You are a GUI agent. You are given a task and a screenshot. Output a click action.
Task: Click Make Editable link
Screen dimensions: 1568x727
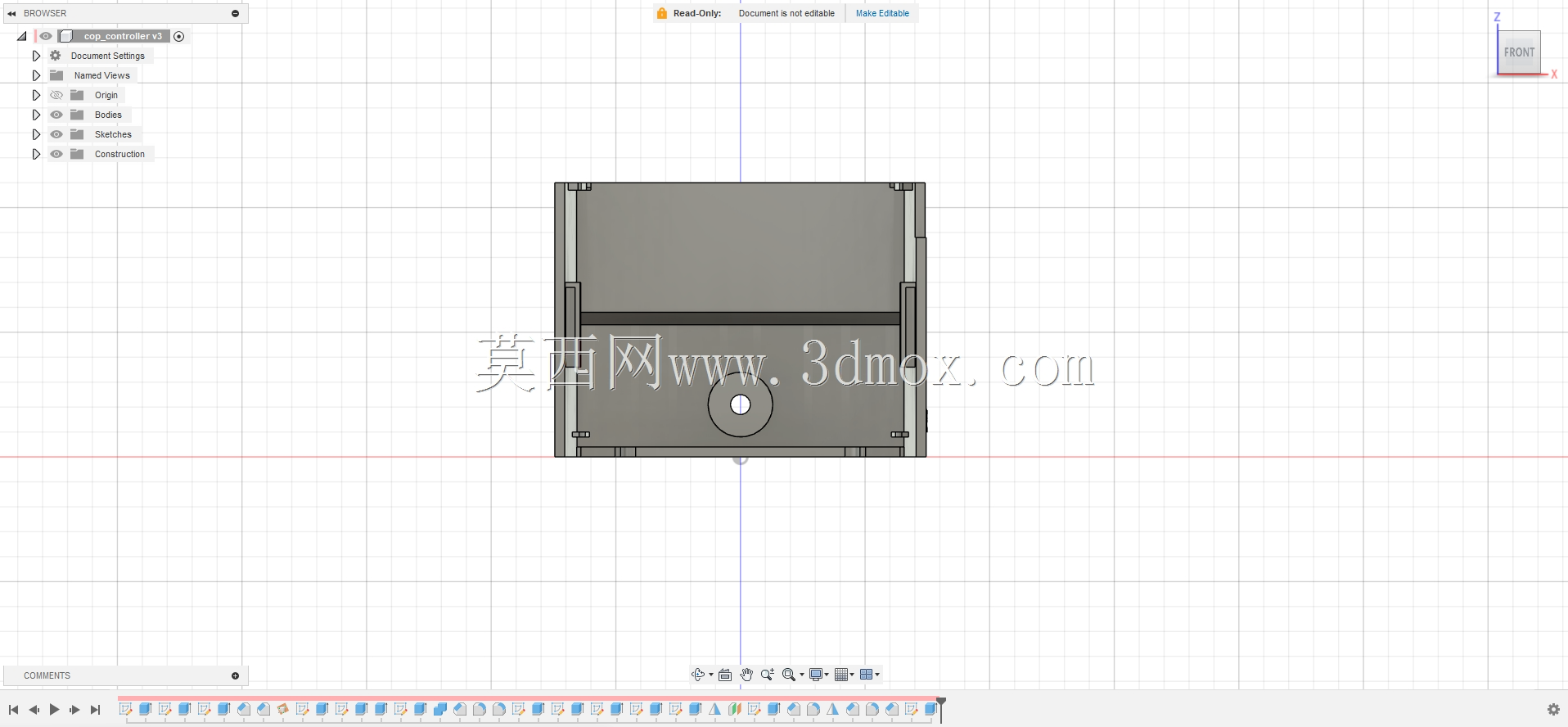[882, 13]
